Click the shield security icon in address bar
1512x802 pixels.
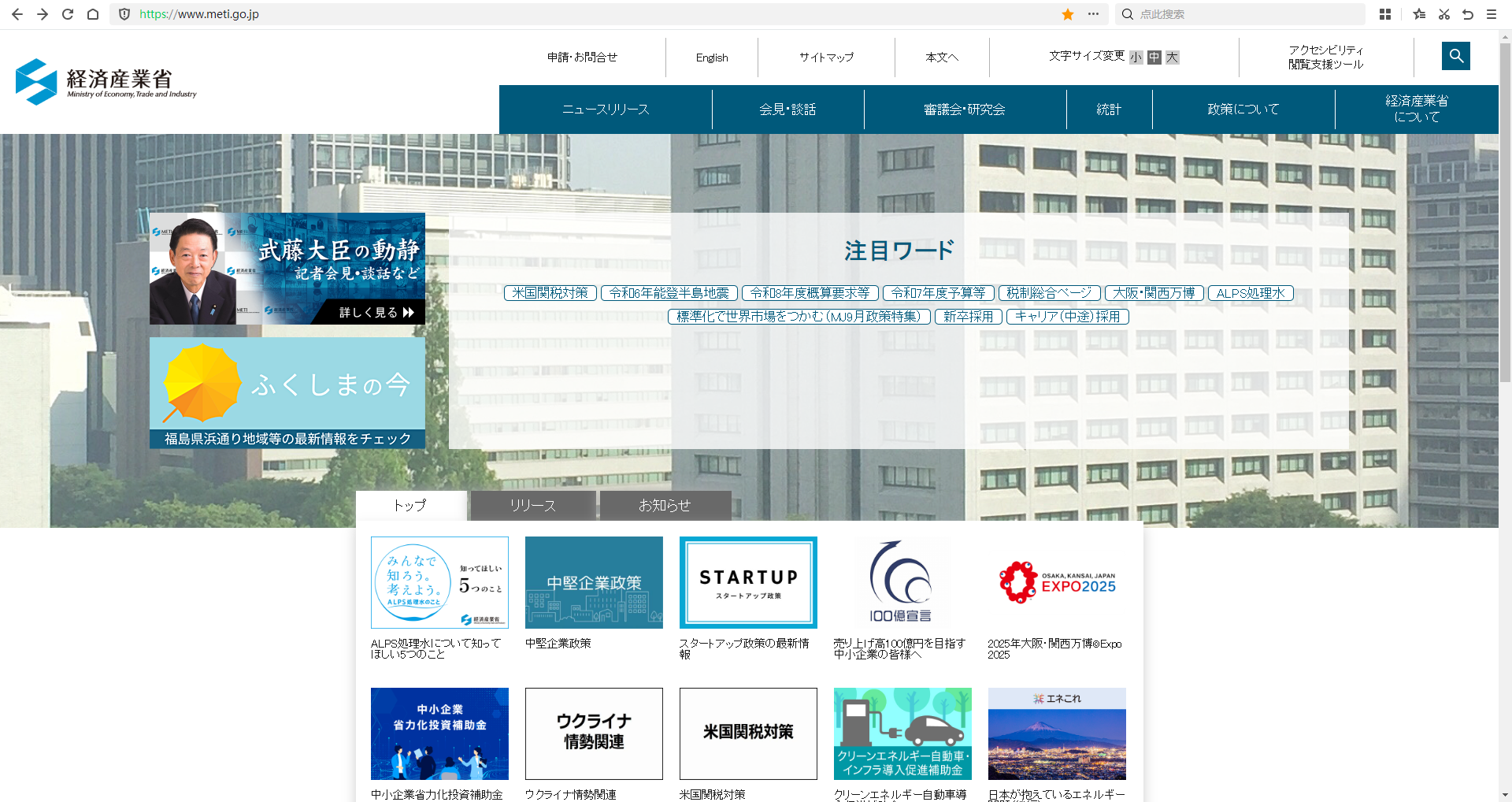tap(124, 14)
